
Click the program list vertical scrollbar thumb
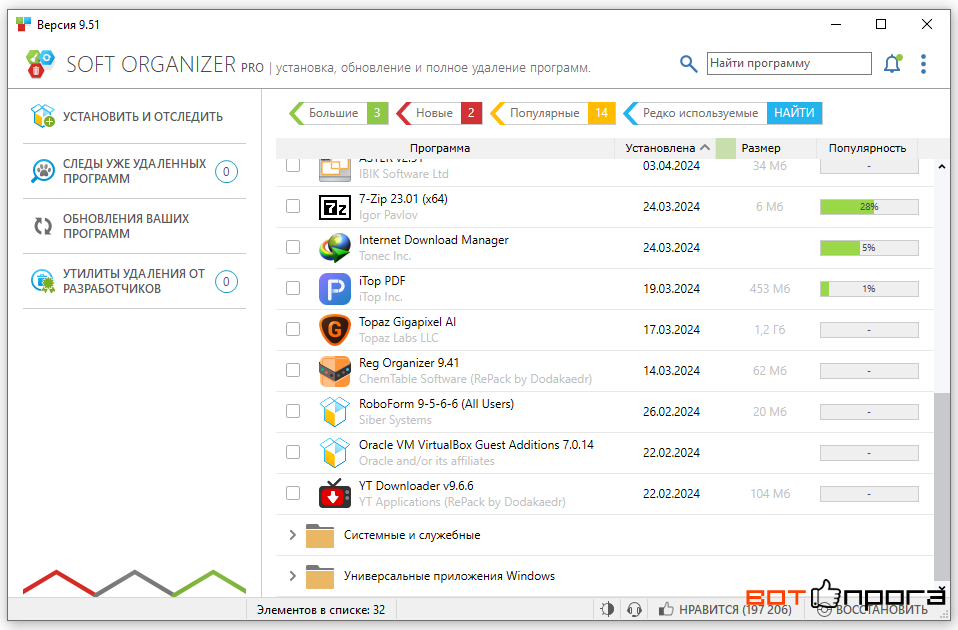click(942, 486)
